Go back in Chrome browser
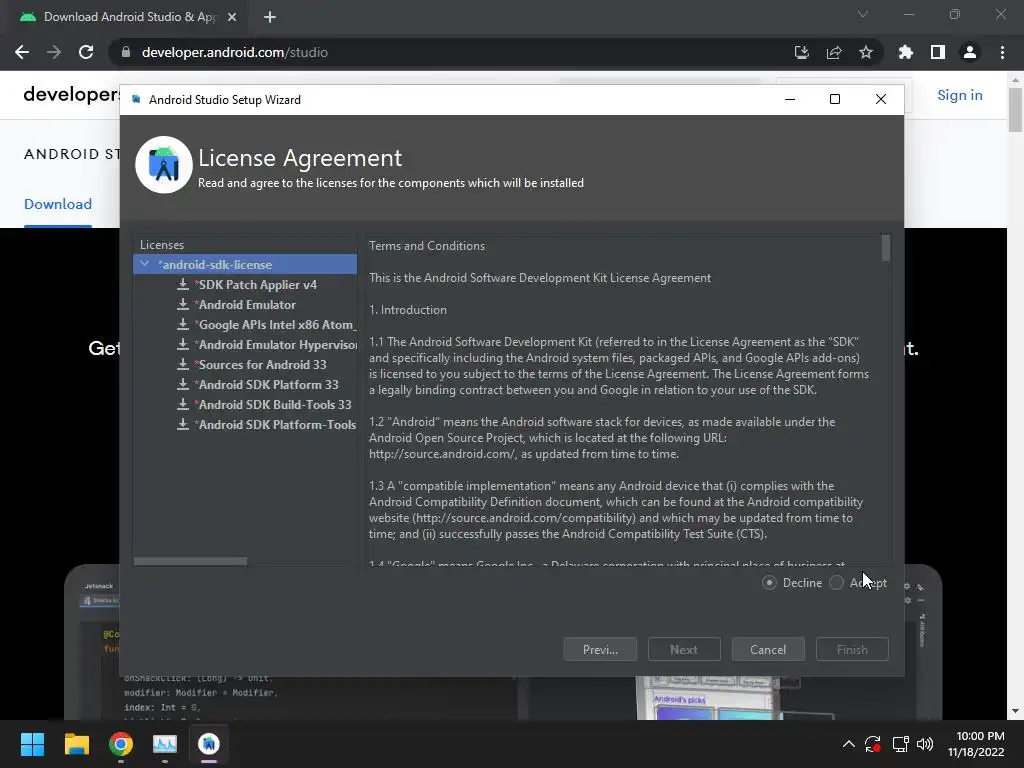The image size is (1024, 768). tap(22, 52)
